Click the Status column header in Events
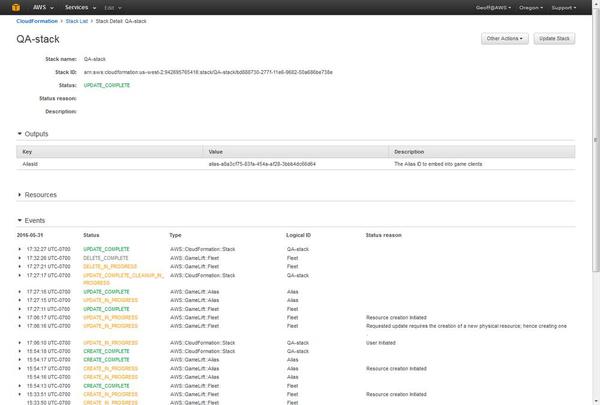 point(91,235)
